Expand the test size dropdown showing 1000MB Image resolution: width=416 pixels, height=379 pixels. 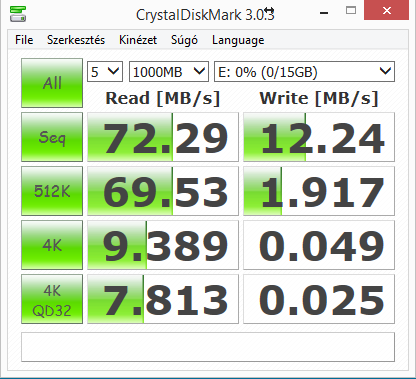[169, 72]
